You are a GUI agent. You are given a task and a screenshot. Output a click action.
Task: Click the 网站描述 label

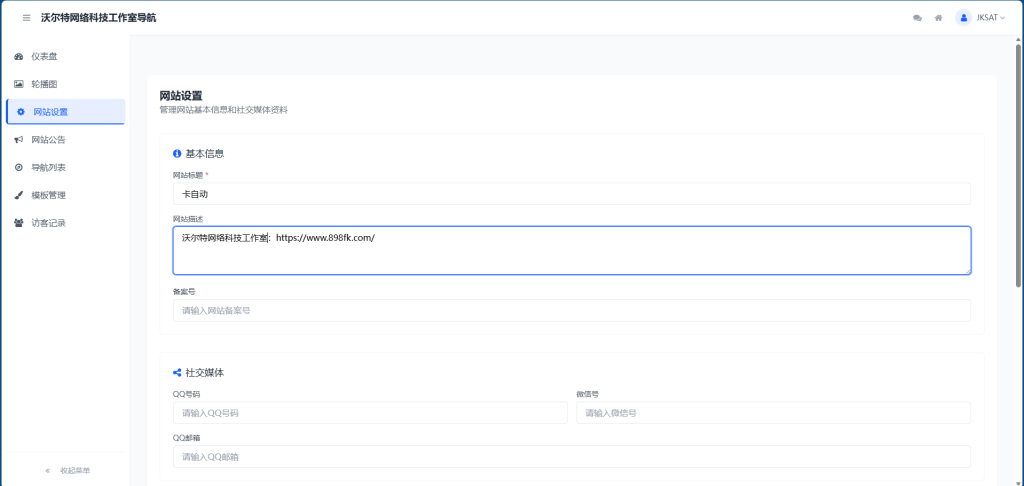pos(188,218)
